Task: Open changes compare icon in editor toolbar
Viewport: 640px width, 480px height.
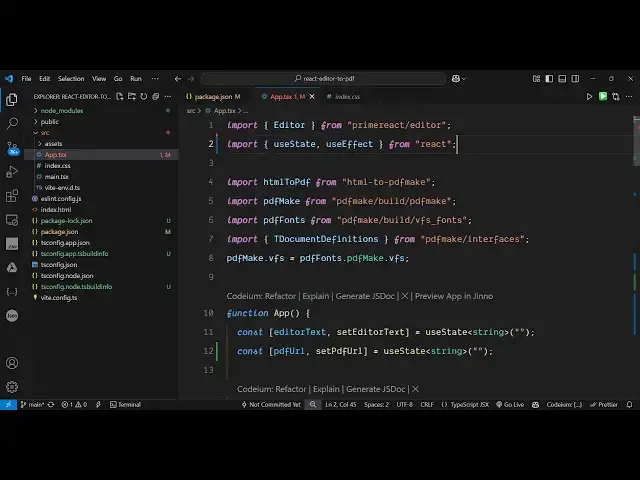Action: tap(616, 97)
